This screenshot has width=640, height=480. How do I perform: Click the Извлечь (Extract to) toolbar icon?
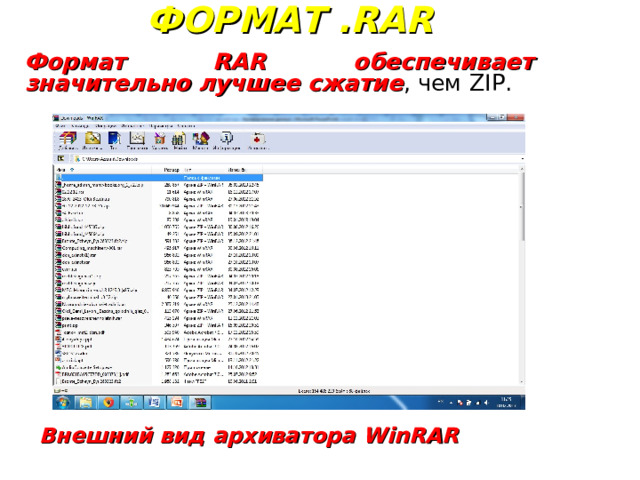[92, 141]
